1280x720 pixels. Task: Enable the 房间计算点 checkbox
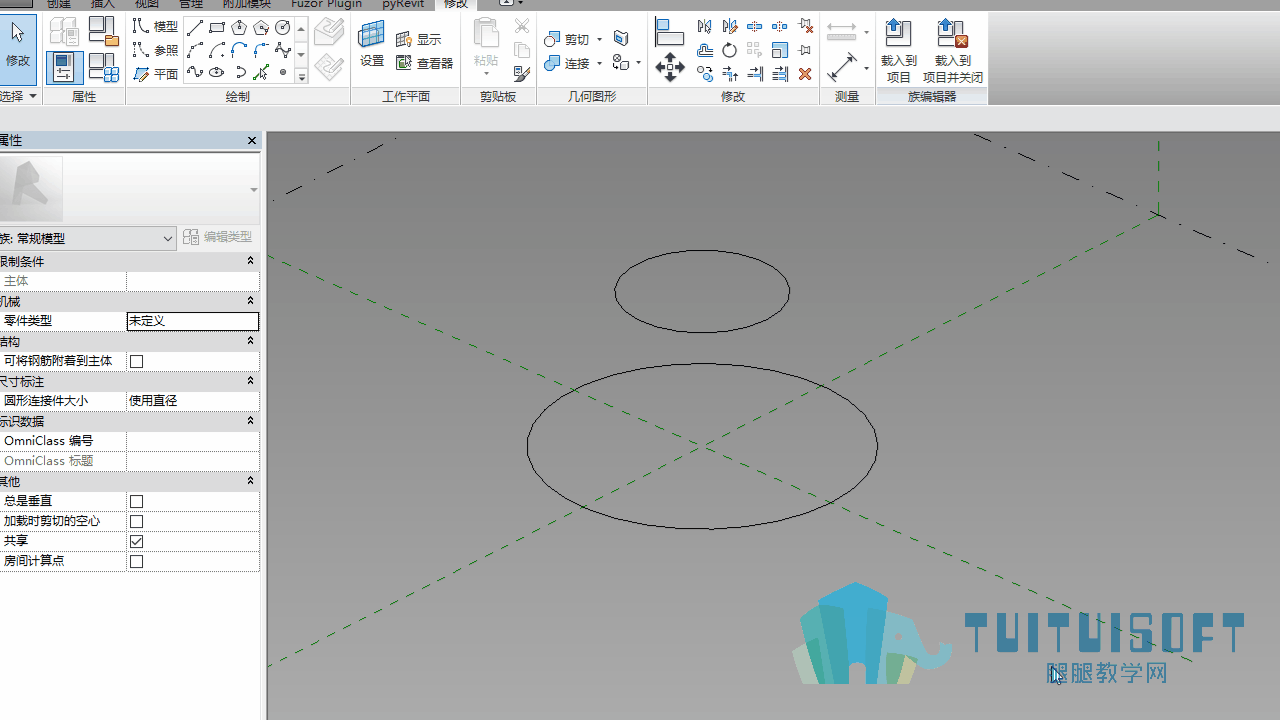pyautogui.click(x=137, y=561)
